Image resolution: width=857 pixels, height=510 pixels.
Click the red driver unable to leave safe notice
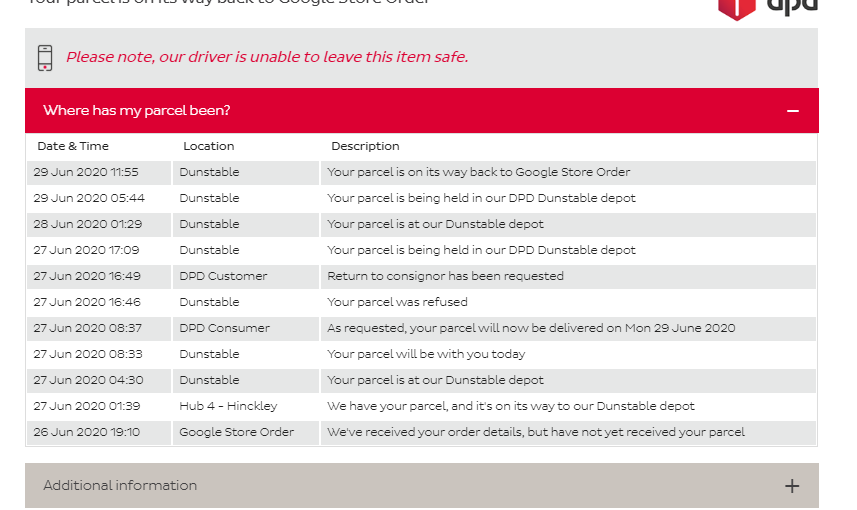pyautogui.click(x=267, y=57)
